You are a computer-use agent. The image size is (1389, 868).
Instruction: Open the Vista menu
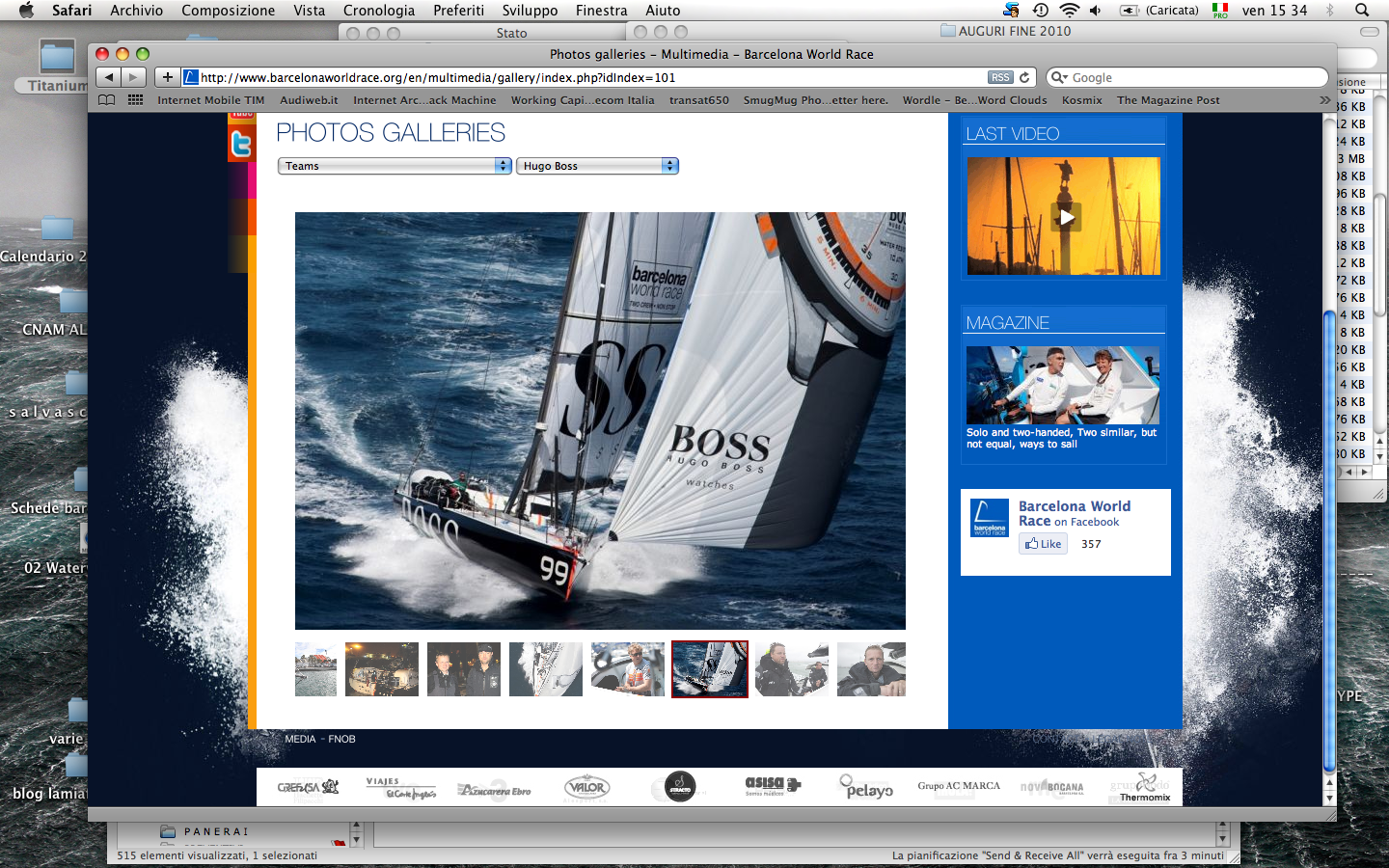click(x=310, y=10)
